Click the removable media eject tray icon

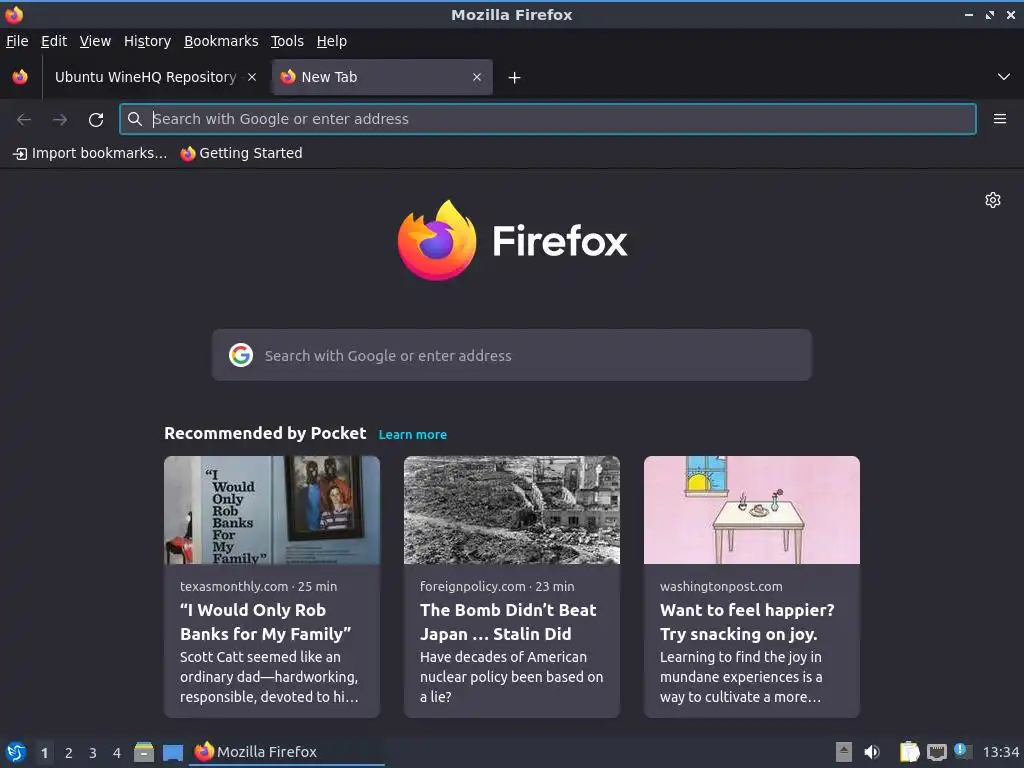[x=844, y=752]
